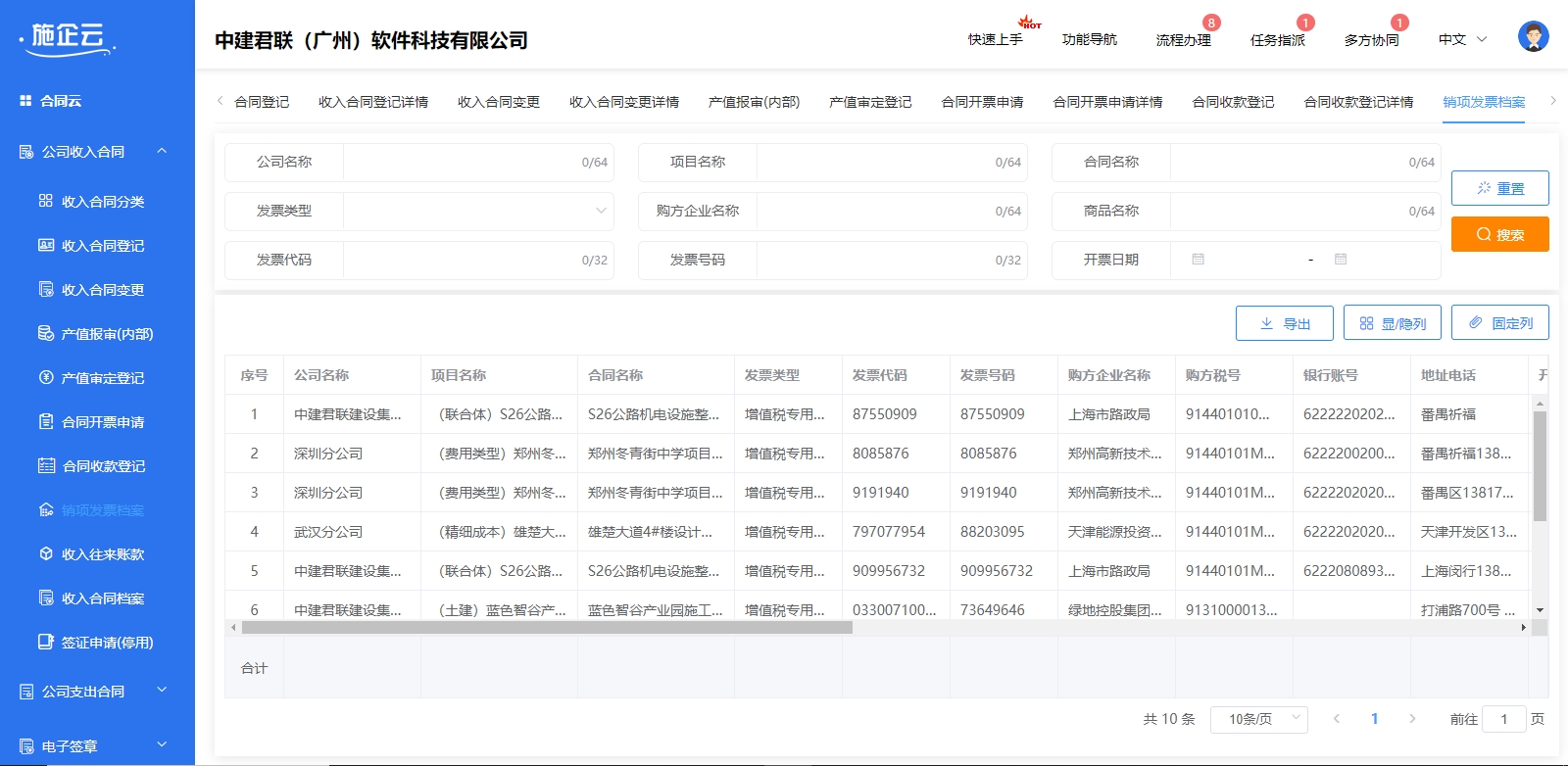The width and height of the screenshot is (1568, 766).
Task: Switch to the 收入合同变更详情 tab
Action: tap(624, 102)
